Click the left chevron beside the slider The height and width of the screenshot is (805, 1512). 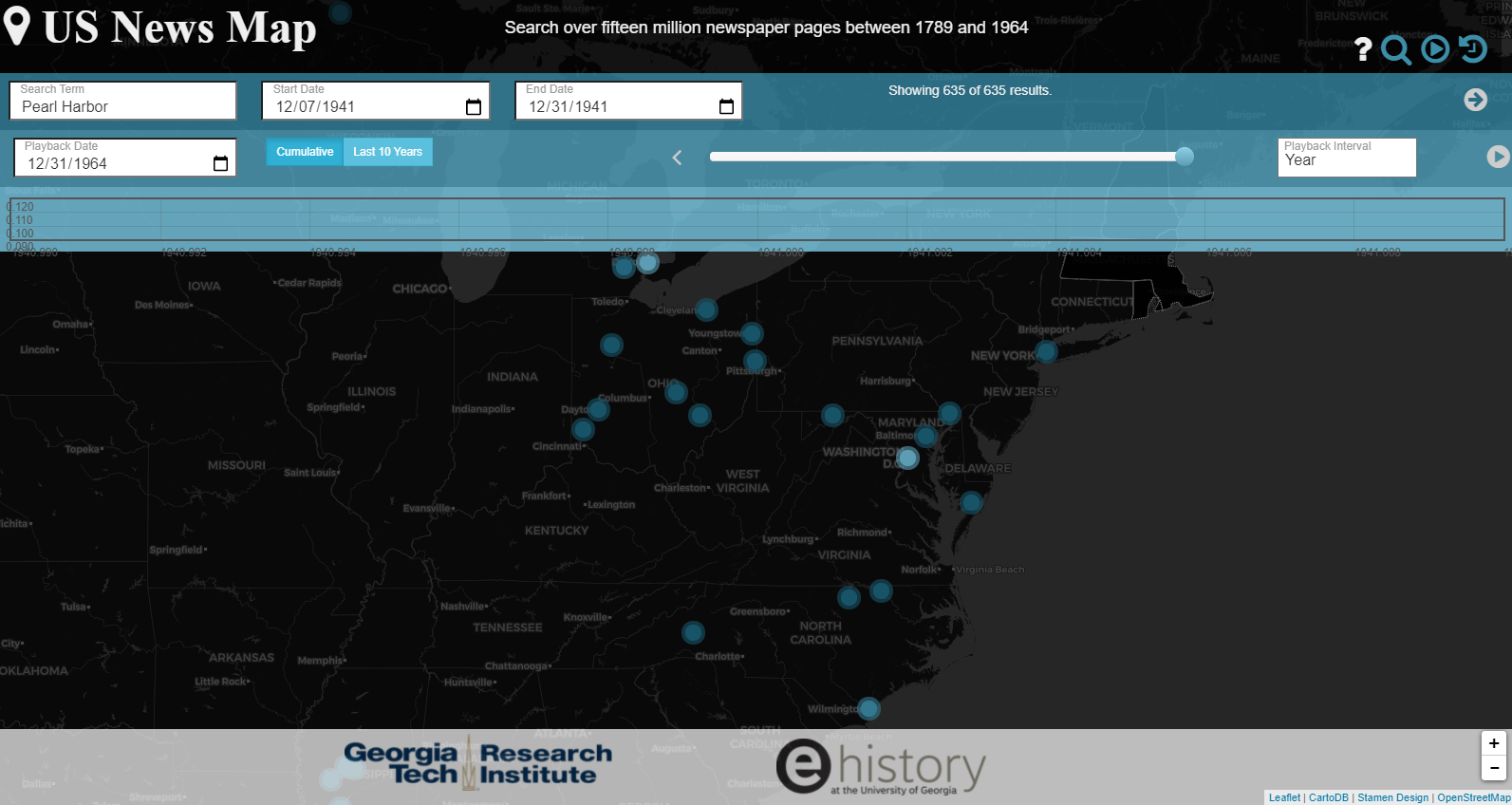[x=677, y=158]
